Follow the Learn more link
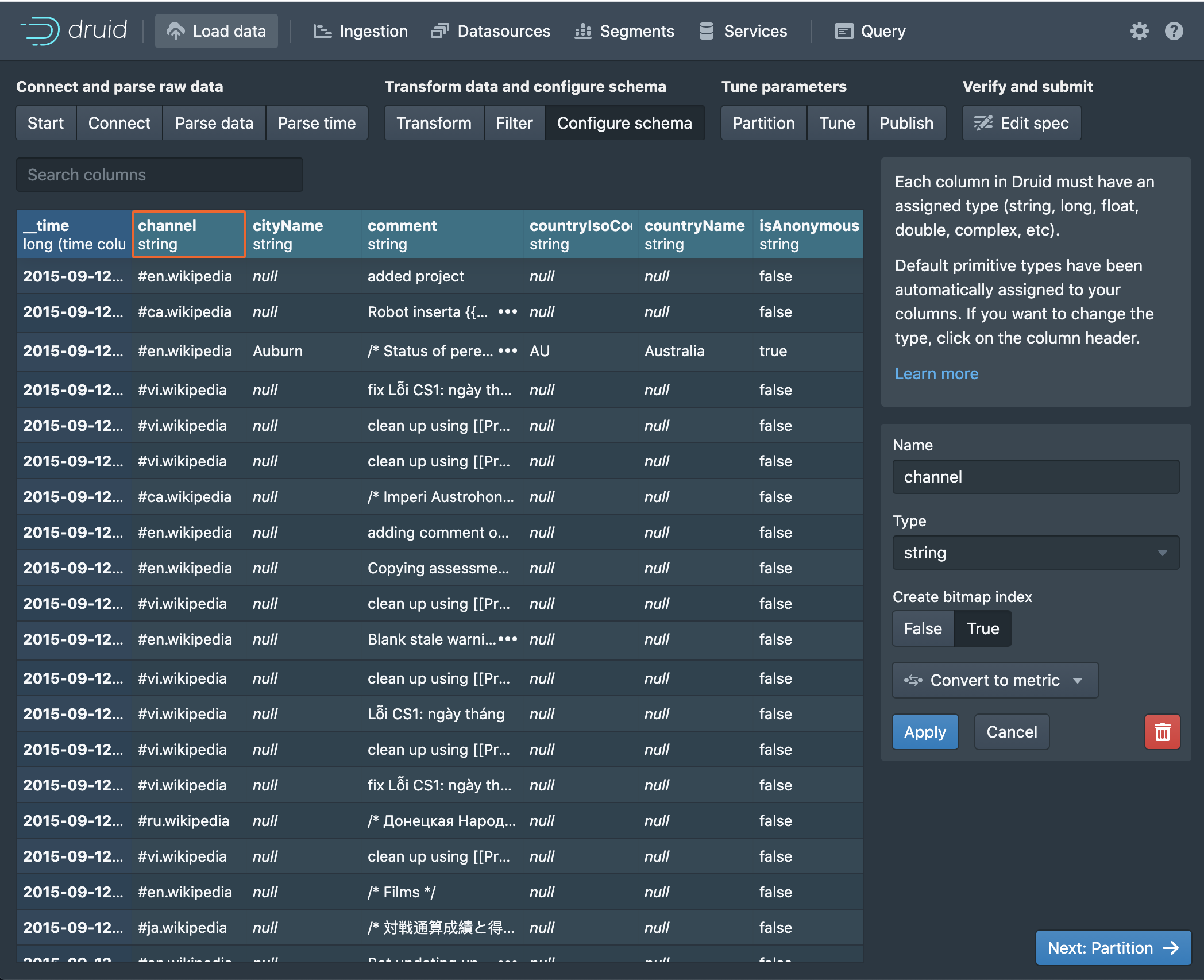 click(936, 373)
